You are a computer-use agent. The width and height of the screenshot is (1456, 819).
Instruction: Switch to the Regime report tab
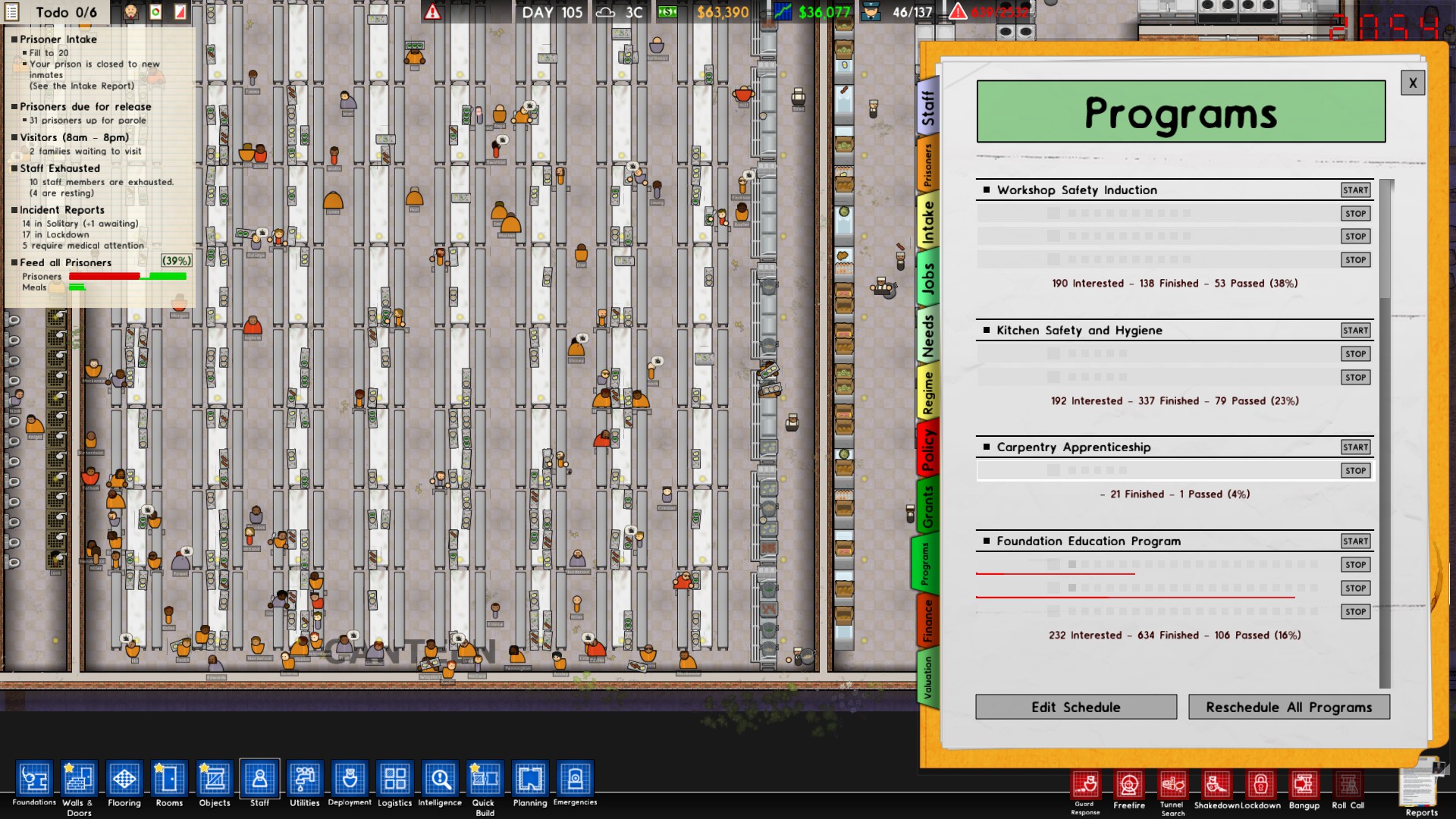(927, 392)
